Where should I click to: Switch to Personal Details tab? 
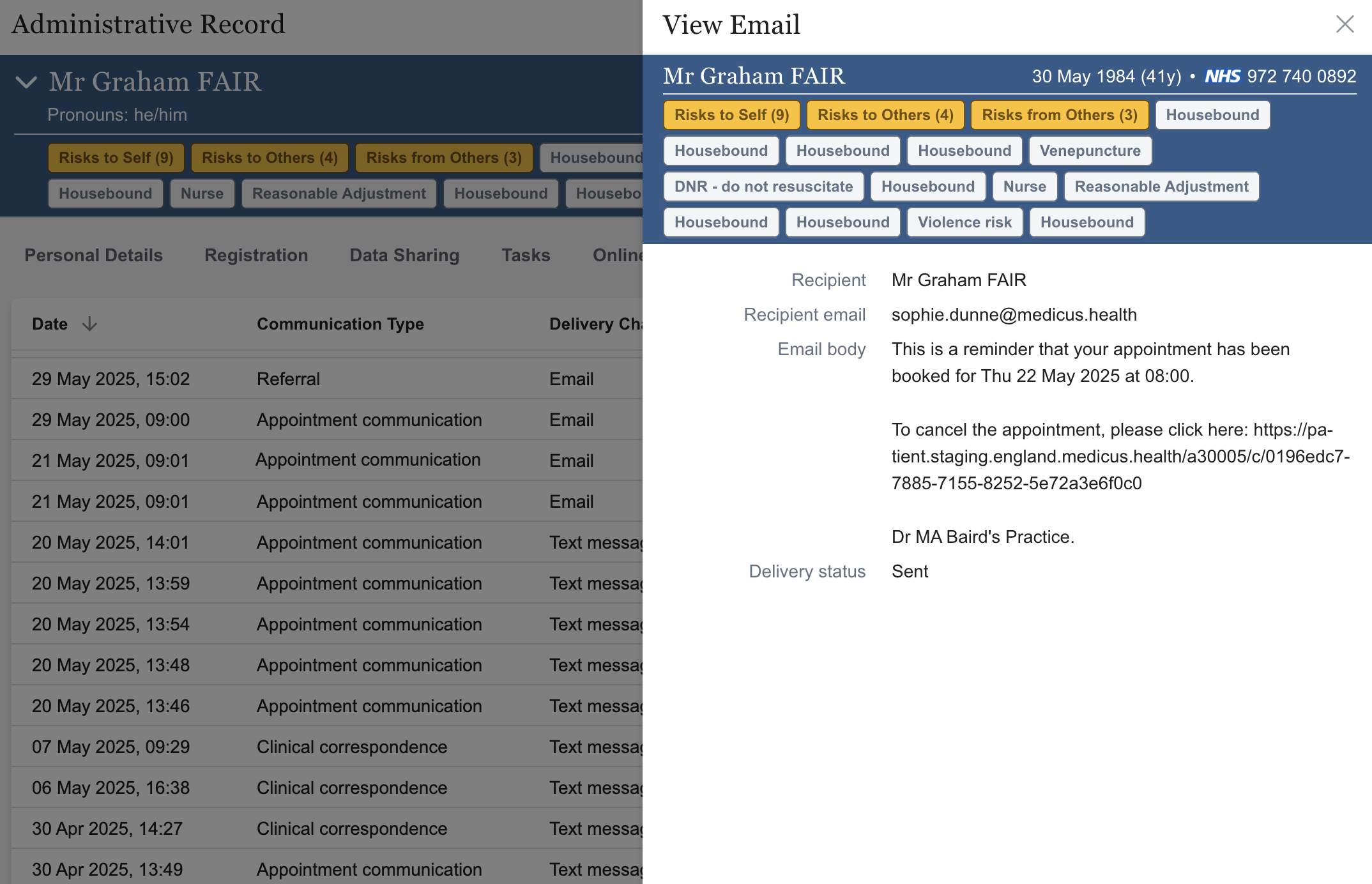93,255
